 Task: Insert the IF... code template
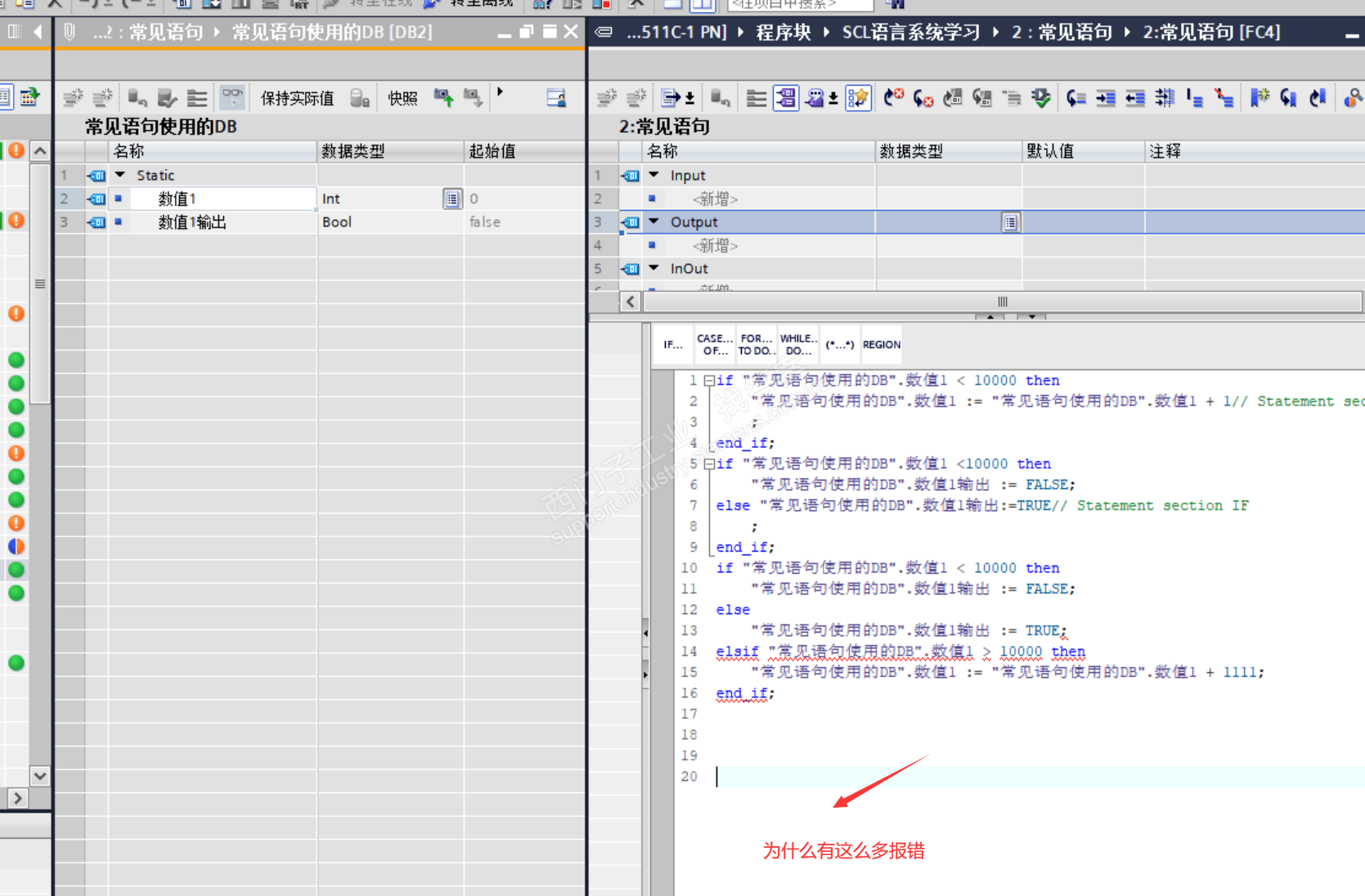coord(672,344)
